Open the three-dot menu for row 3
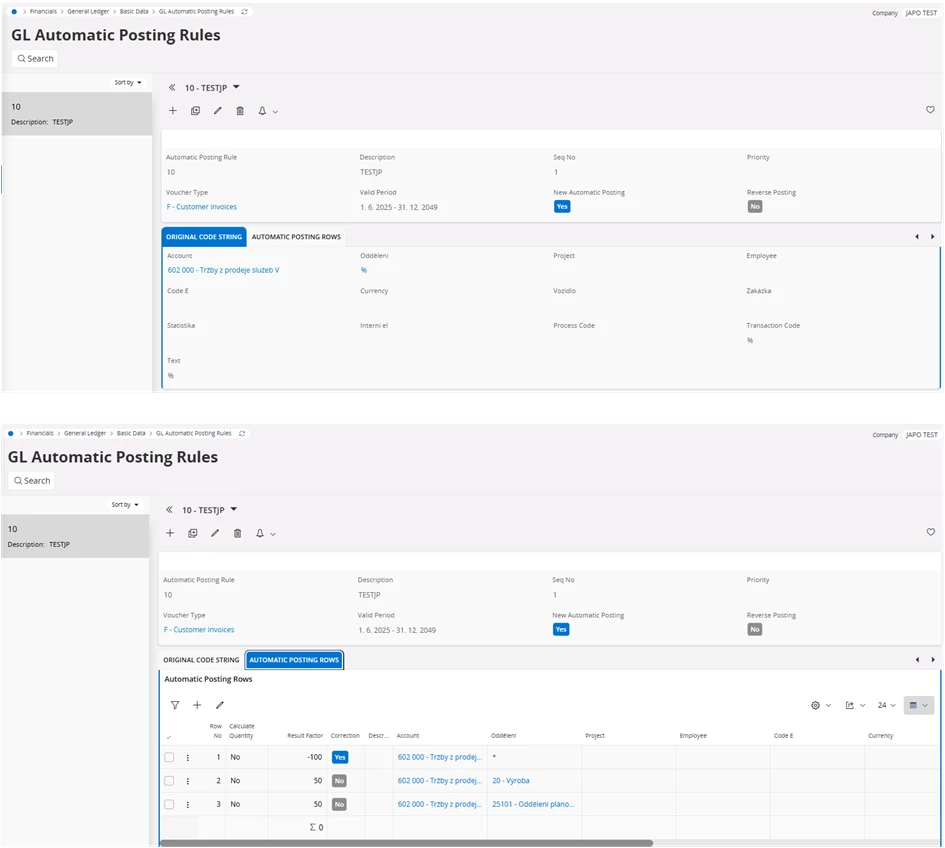945x848 pixels. coord(187,805)
